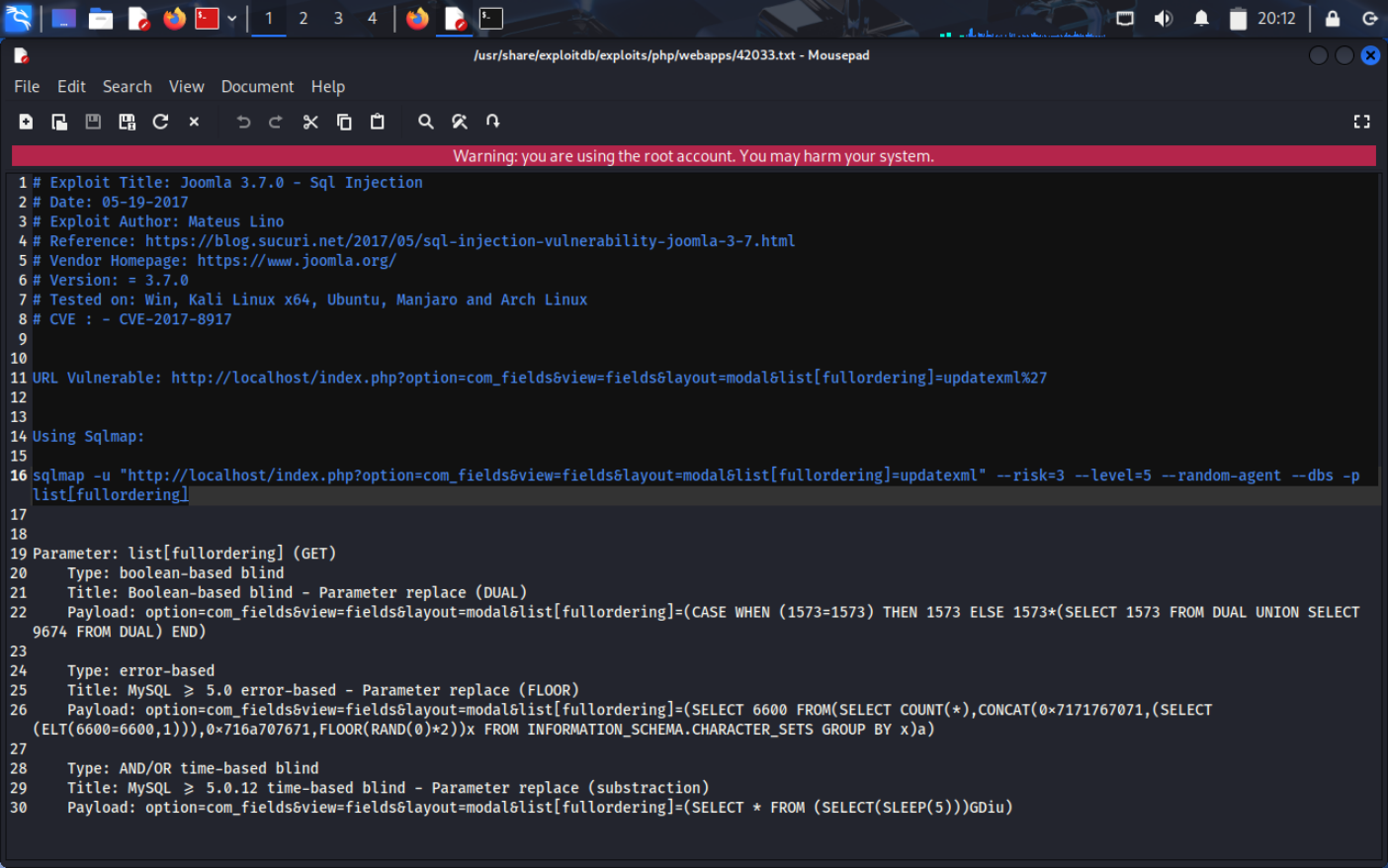Redo the last undone edit
Screen dimensions: 1388x868
point(276,122)
